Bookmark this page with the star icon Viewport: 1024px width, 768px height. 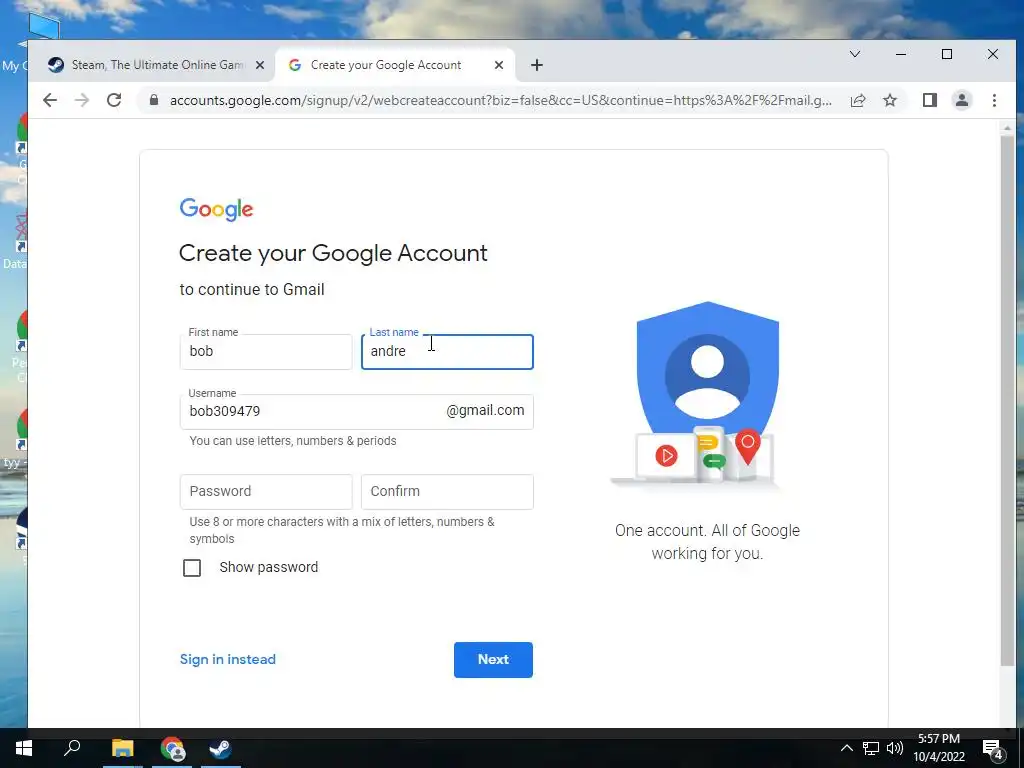[890, 100]
